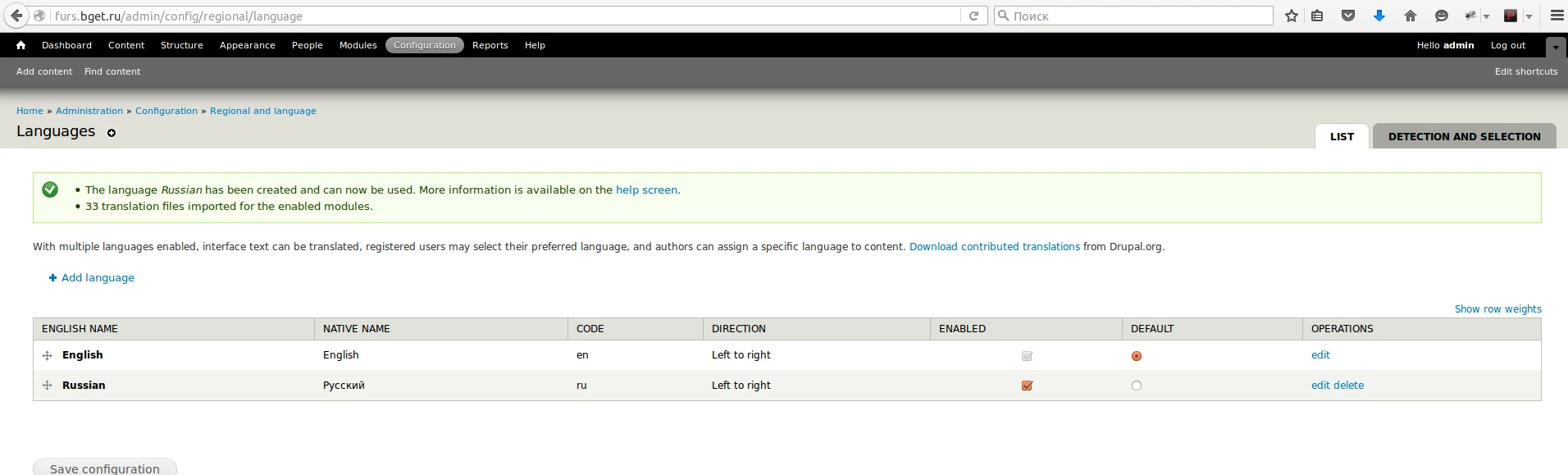The height and width of the screenshot is (475, 1568).
Task: Bookmark this page with the star icon
Action: (x=1292, y=16)
